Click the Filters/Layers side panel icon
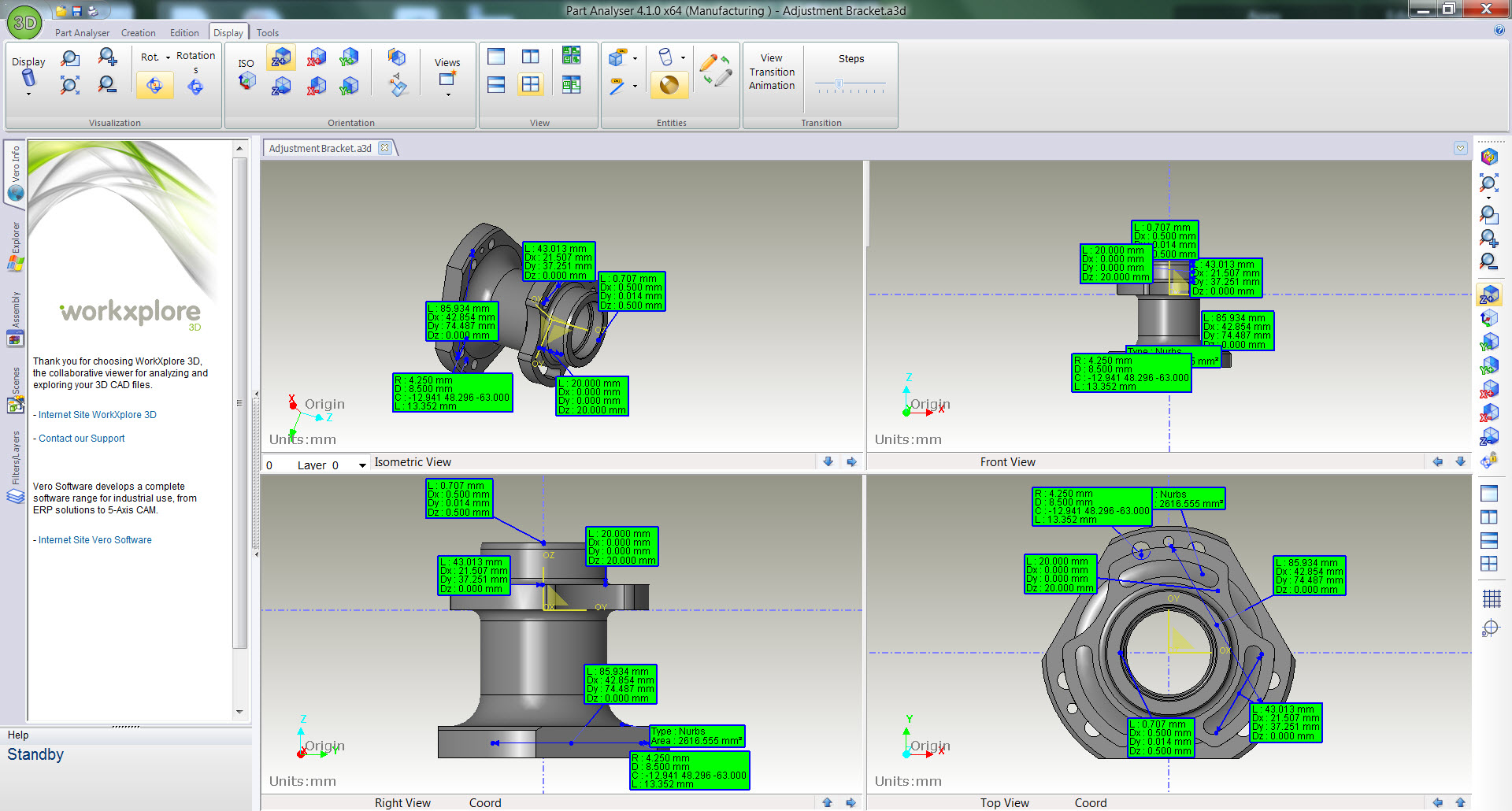The width and height of the screenshot is (1512, 811). pyautogui.click(x=15, y=496)
